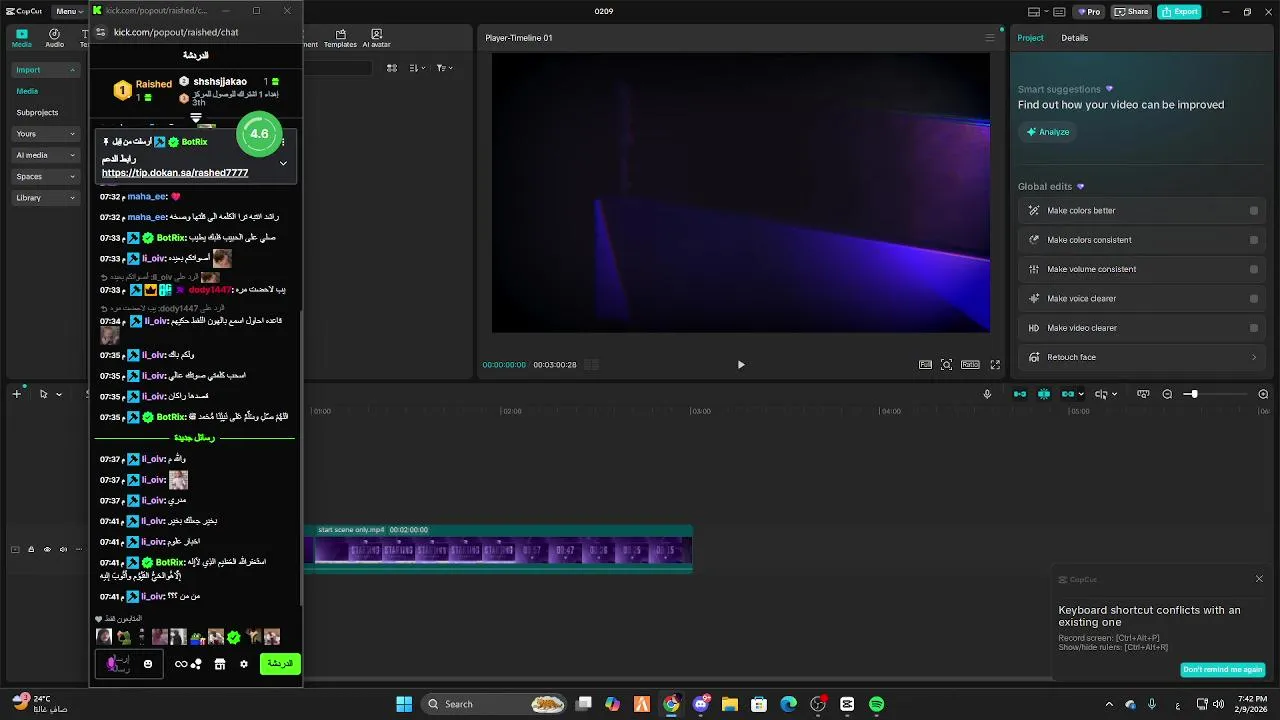Toggle the track lock icon

[x=31, y=549]
